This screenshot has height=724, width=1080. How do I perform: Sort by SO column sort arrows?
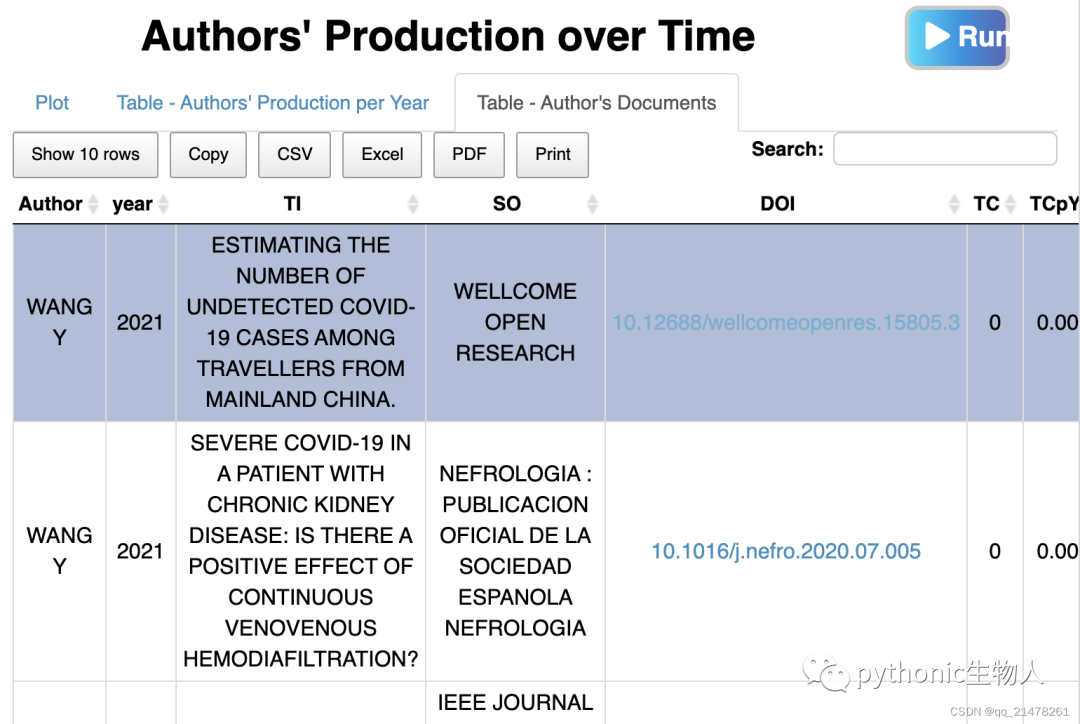pyautogui.click(x=592, y=204)
